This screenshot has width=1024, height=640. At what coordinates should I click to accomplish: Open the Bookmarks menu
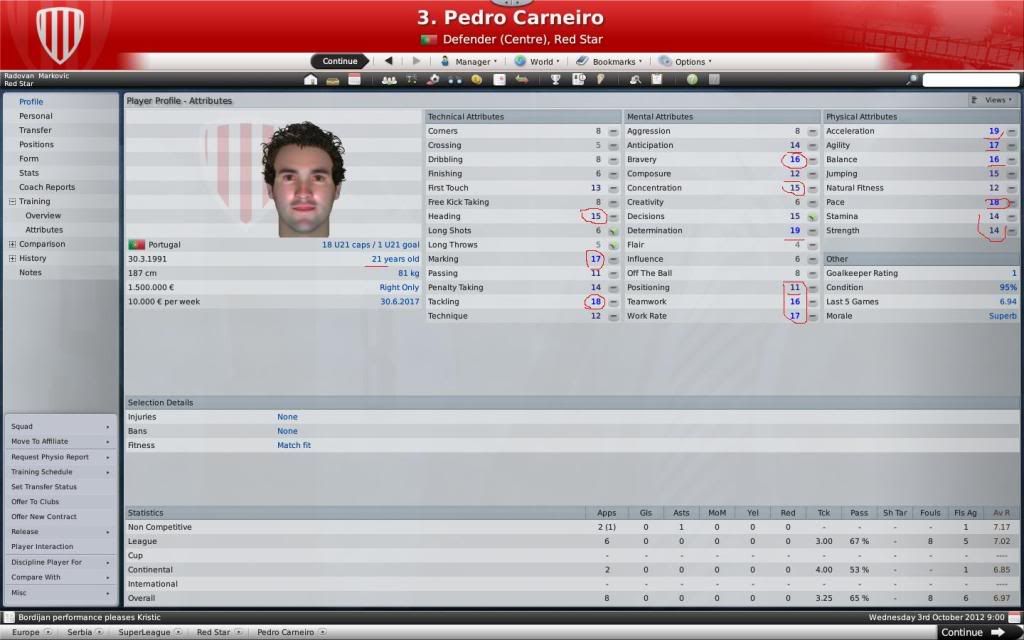tap(609, 61)
